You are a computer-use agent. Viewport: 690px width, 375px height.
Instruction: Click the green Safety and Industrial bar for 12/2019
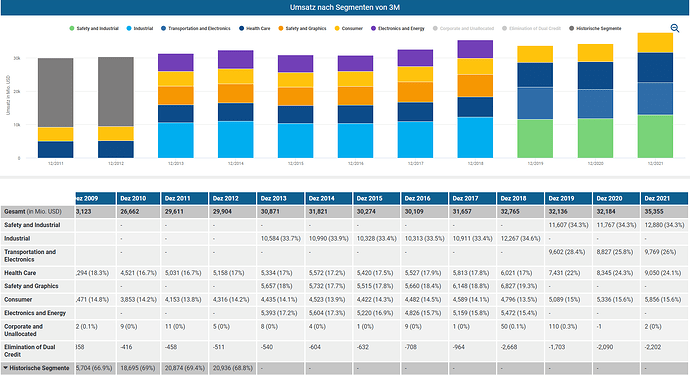[535, 138]
